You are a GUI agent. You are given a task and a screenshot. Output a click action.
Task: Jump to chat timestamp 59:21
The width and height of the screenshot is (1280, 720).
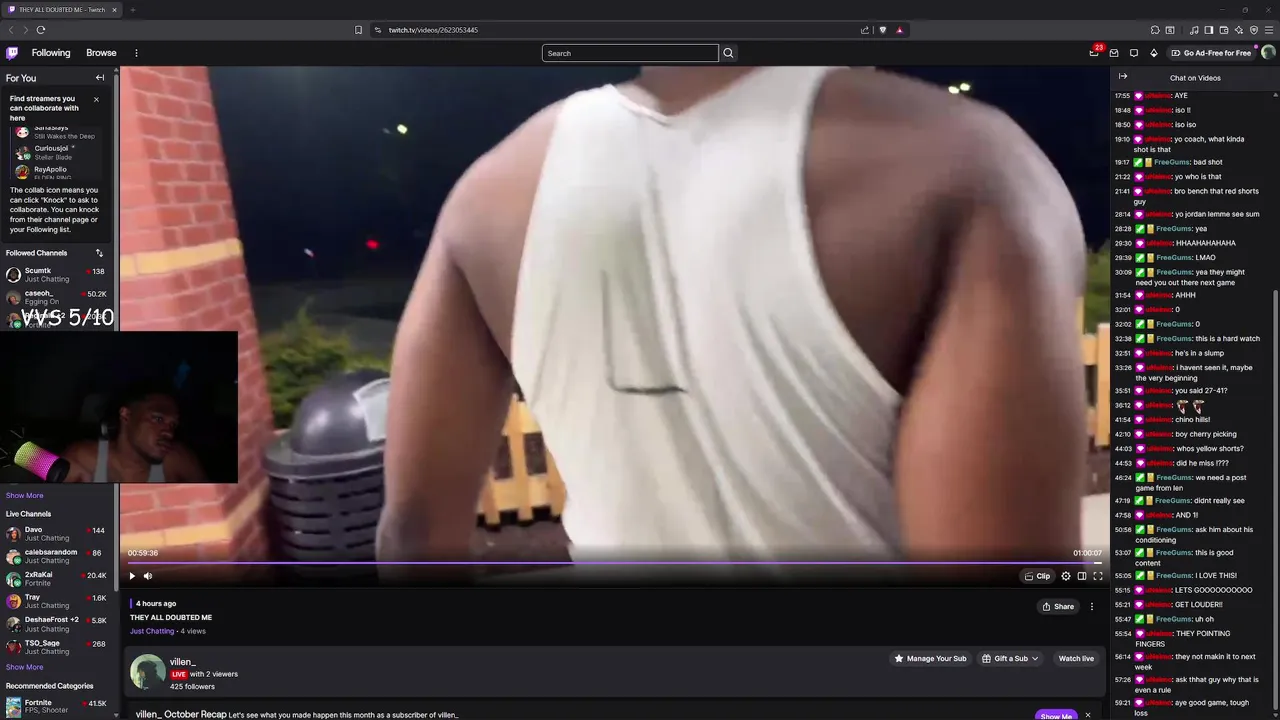coord(1122,703)
